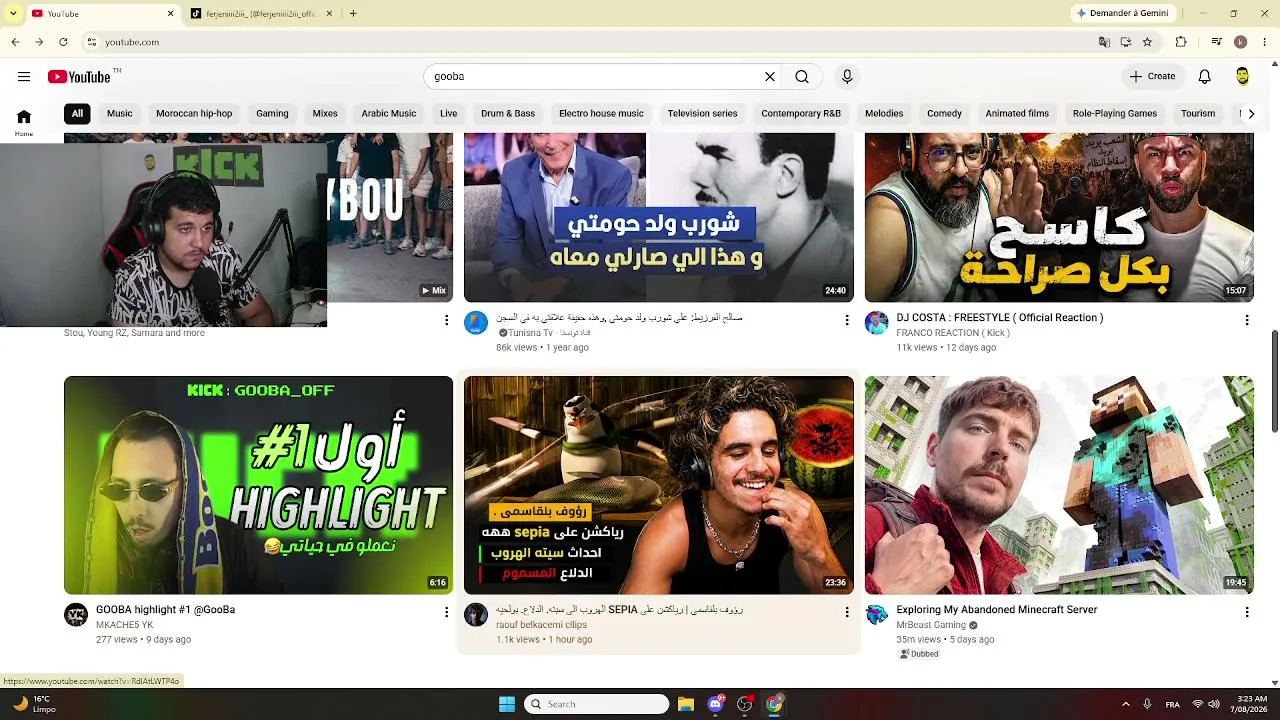Open the new tab plus button

pyautogui.click(x=353, y=14)
